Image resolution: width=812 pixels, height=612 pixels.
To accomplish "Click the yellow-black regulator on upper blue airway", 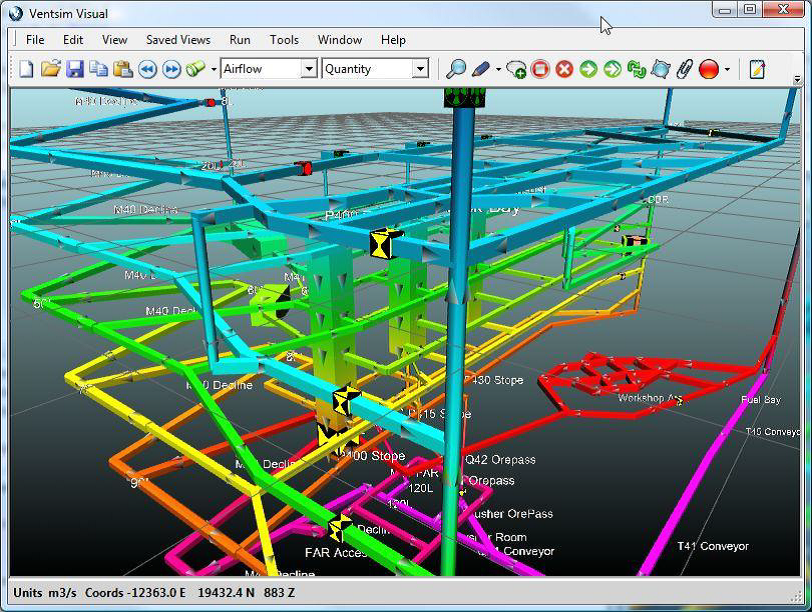I will [x=386, y=243].
